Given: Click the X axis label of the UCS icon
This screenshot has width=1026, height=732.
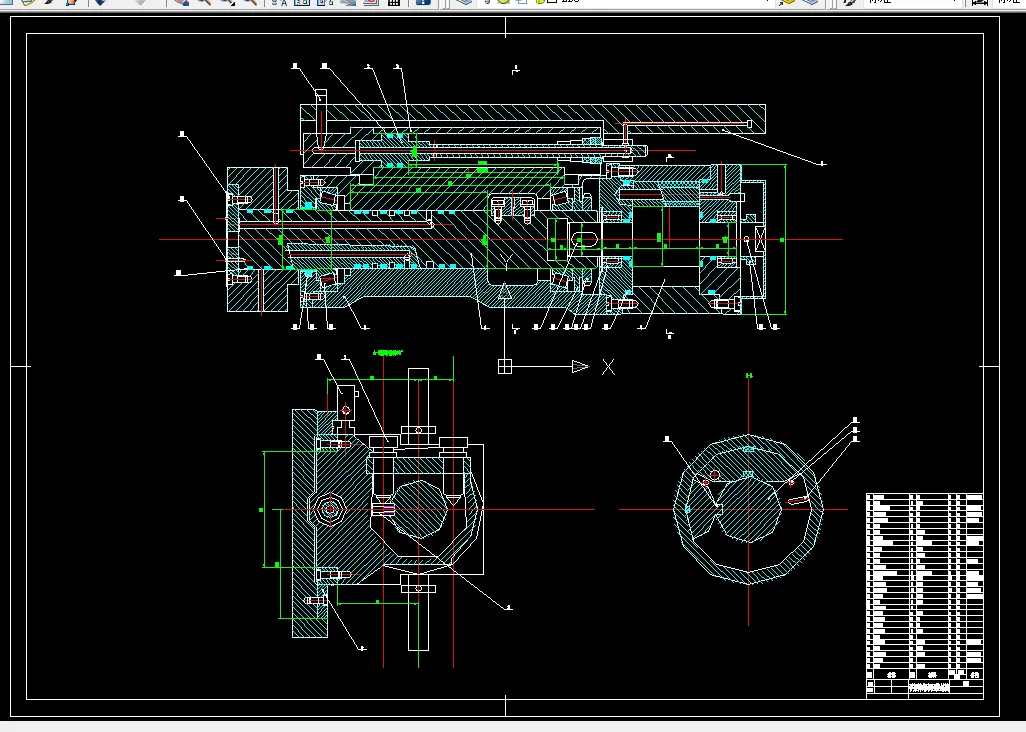Looking at the screenshot, I should [x=609, y=367].
